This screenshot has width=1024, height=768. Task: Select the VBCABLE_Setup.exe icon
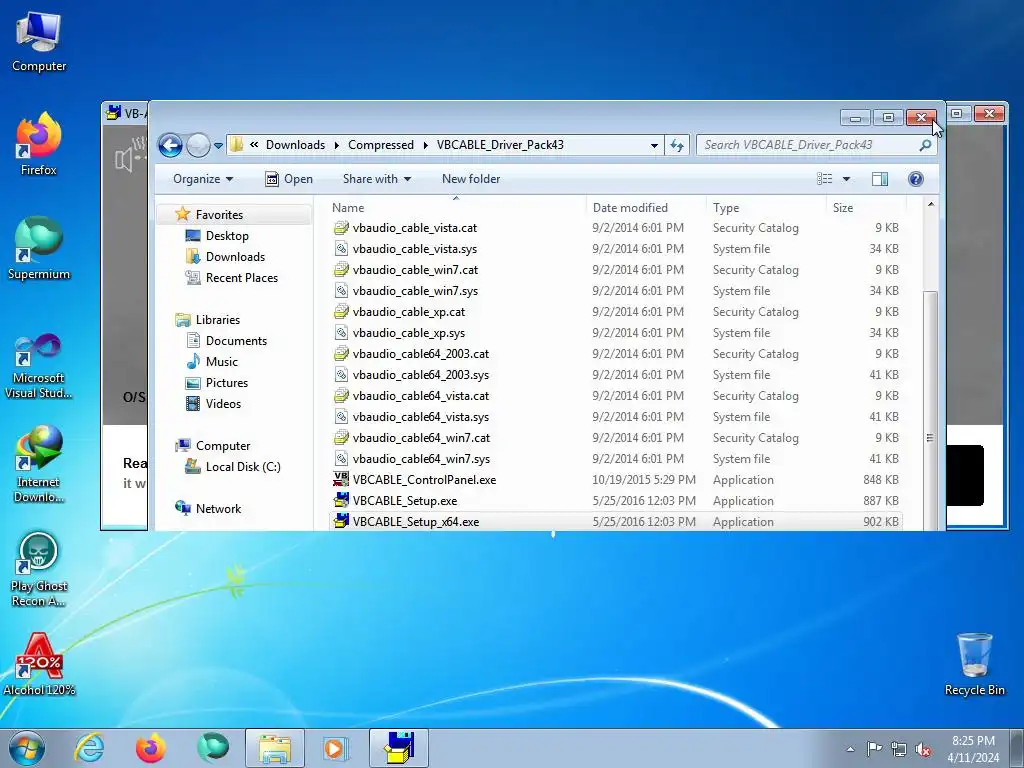(x=341, y=501)
